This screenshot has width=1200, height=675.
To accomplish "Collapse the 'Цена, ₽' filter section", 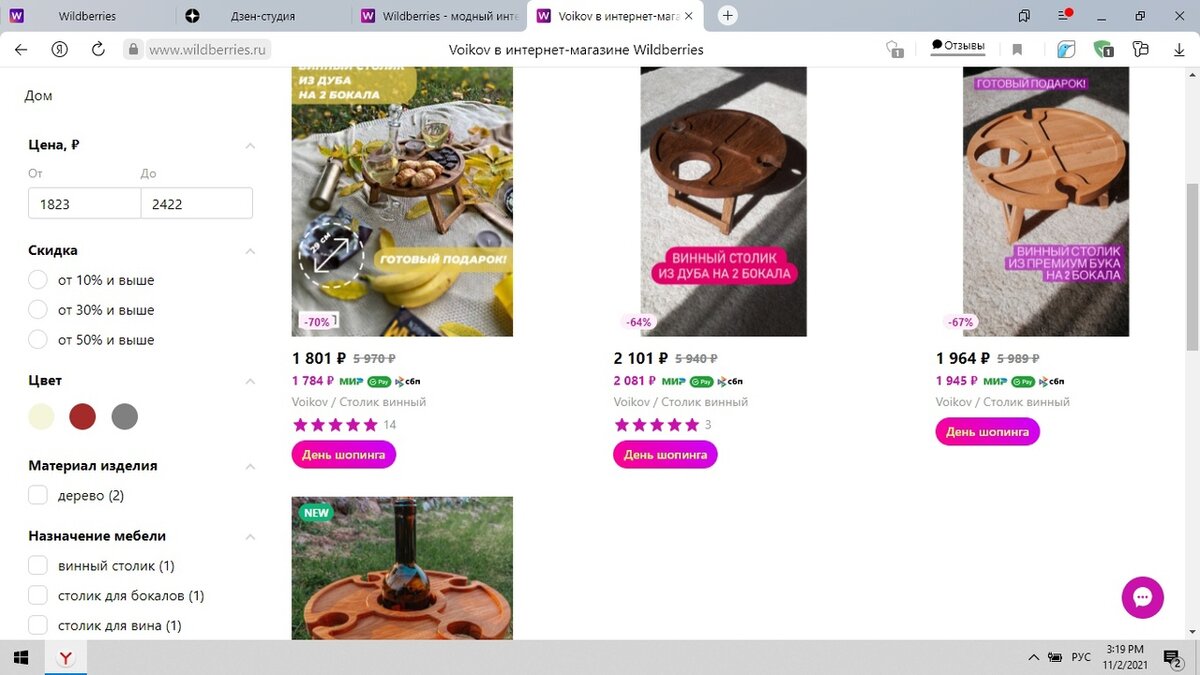I will click(x=250, y=146).
